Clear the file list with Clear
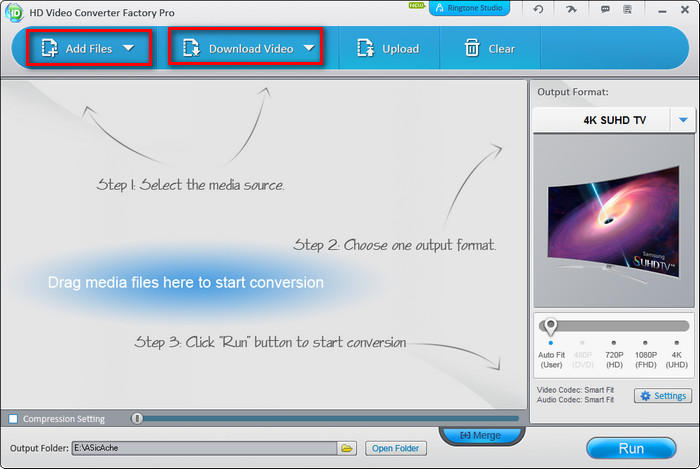 pyautogui.click(x=490, y=48)
